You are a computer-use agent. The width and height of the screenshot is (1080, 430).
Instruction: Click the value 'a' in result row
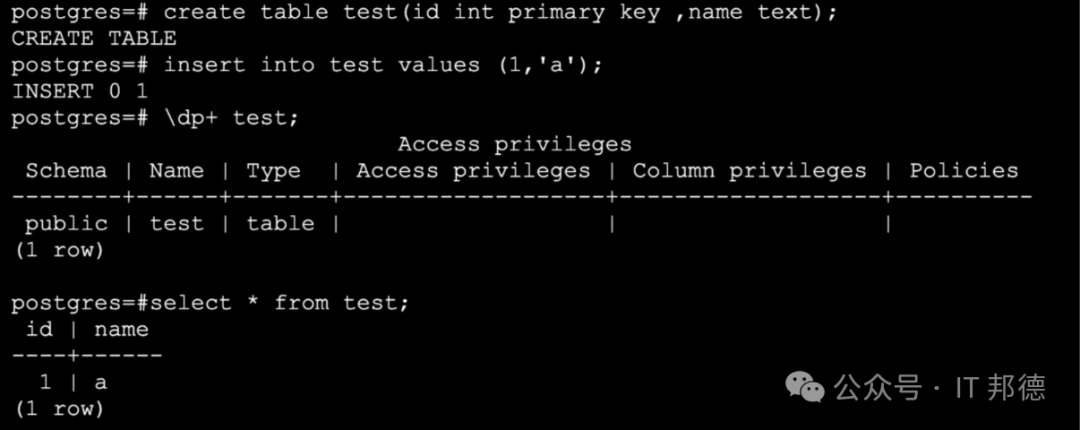coord(101,383)
